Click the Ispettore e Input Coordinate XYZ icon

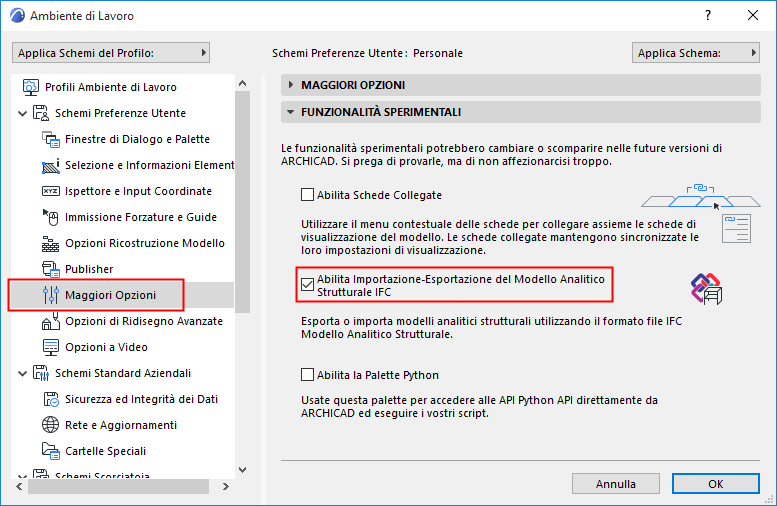[51, 191]
